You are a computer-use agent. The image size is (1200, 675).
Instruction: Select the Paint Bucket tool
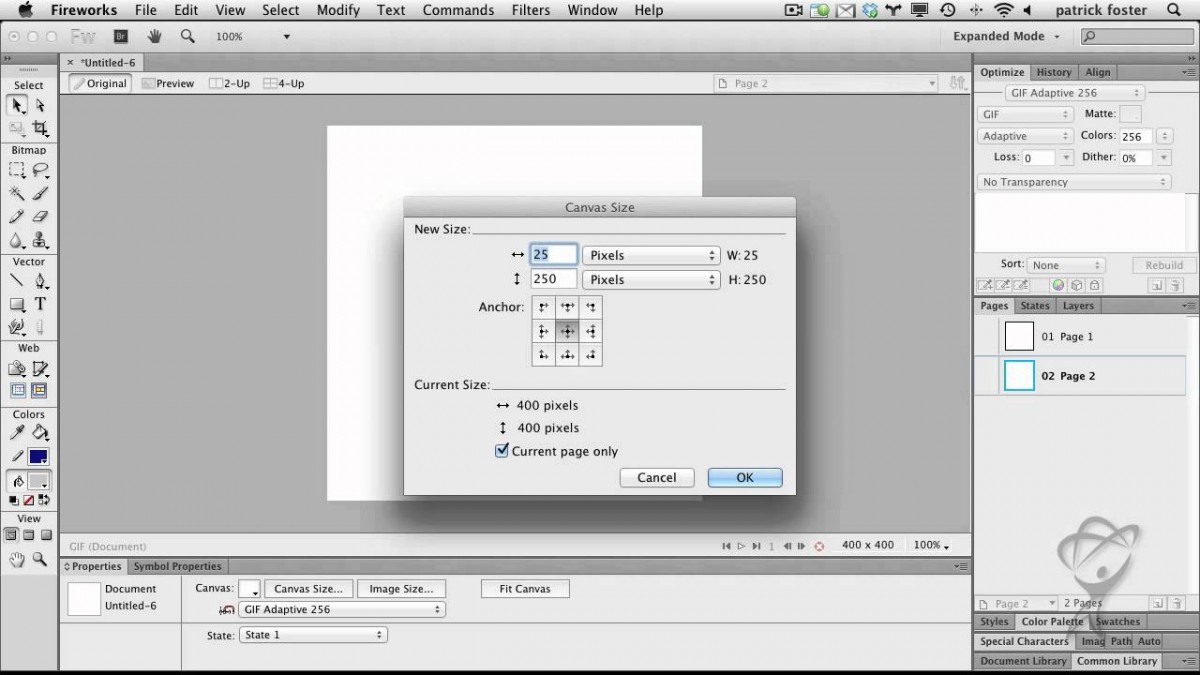40,433
